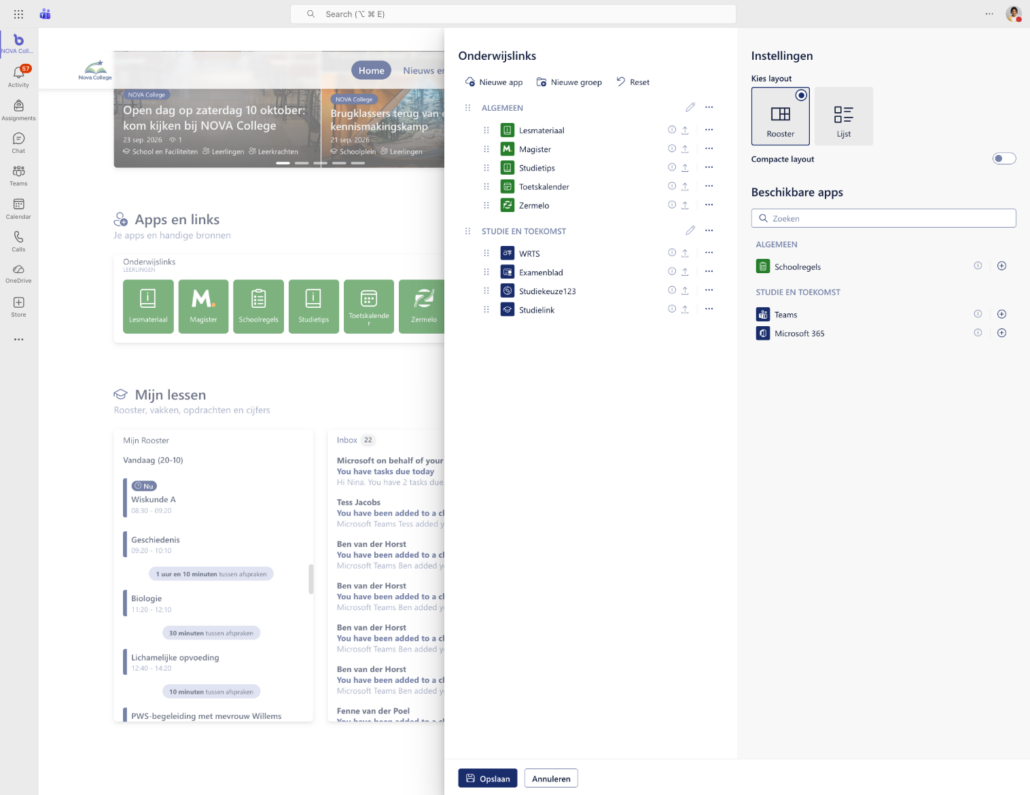Screen dimensions: 1030x795
Task: Open the Calendar app in the sidebar
Action: point(18,208)
